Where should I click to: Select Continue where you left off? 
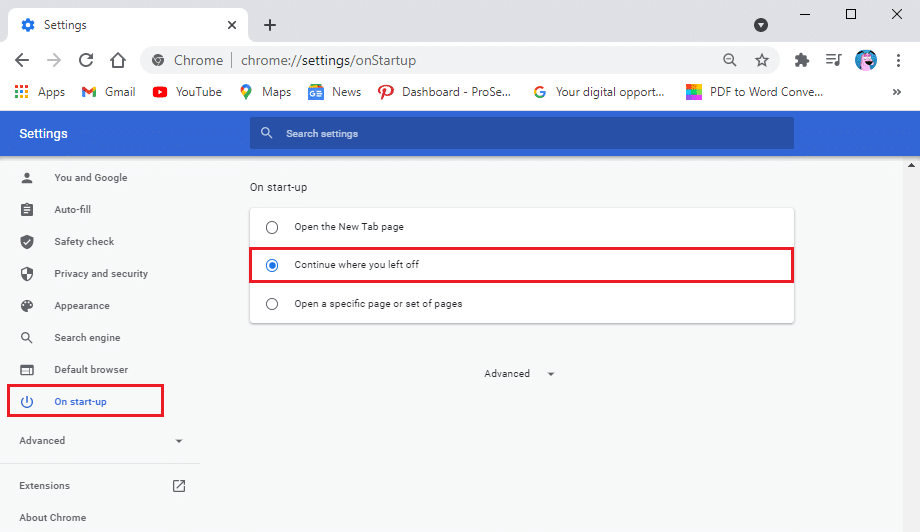(x=272, y=265)
